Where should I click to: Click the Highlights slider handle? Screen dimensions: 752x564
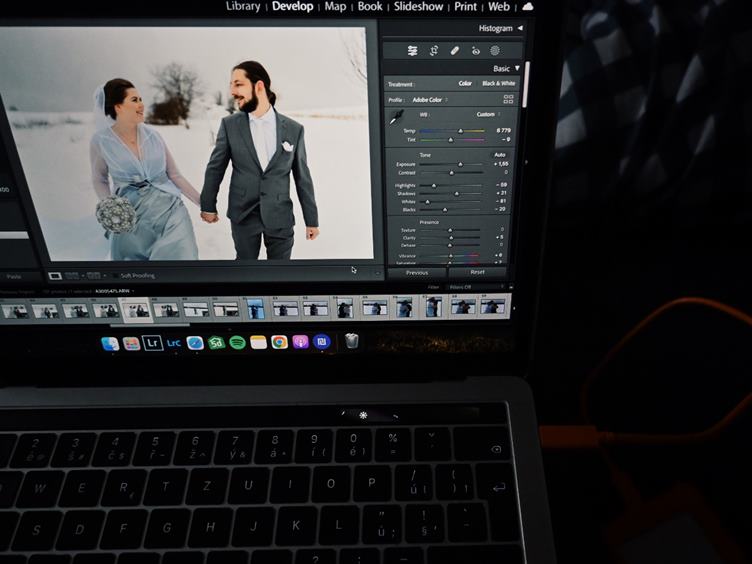click(434, 185)
